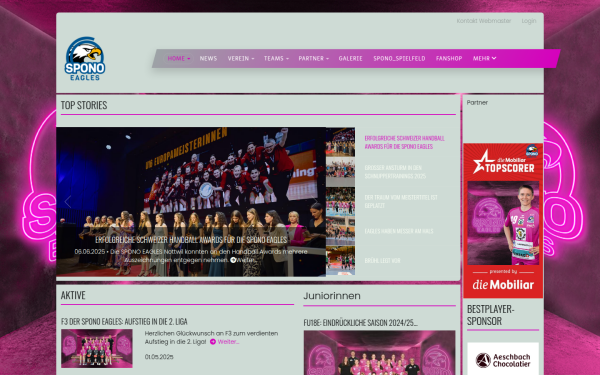
Task: Click the die Mobiliar Topscorer banner
Action: click(x=503, y=220)
